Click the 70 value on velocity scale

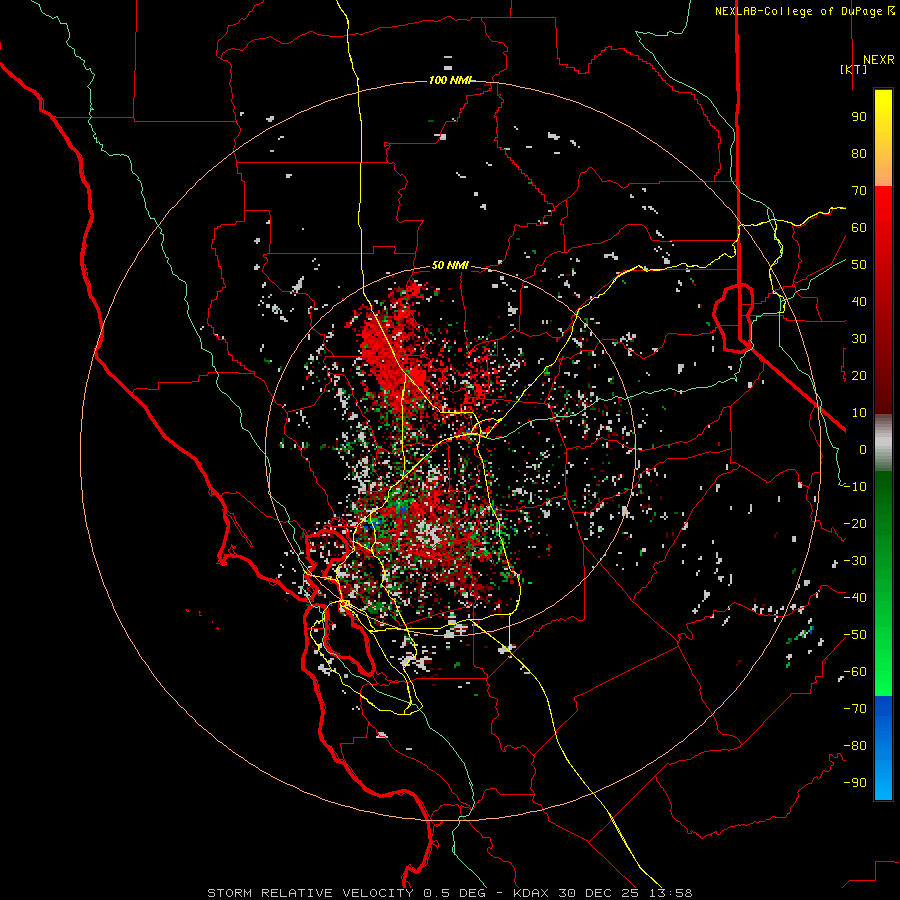click(859, 191)
